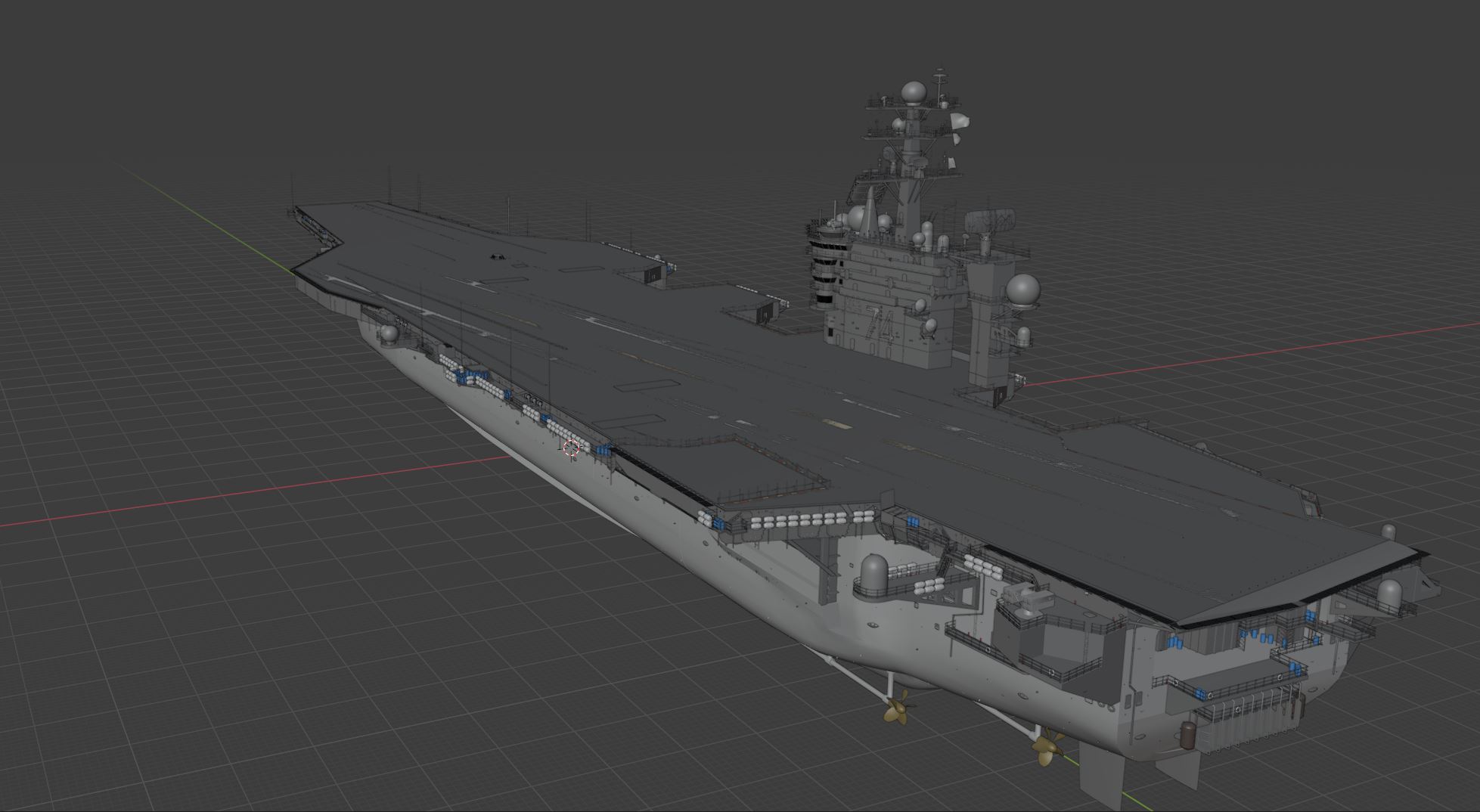Select the large white flag on the mast
Screen dimensions: 1480x812
pyautogui.click(x=958, y=121)
